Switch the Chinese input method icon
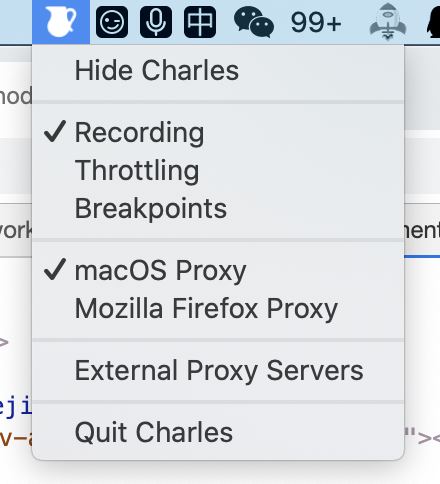 point(200,22)
